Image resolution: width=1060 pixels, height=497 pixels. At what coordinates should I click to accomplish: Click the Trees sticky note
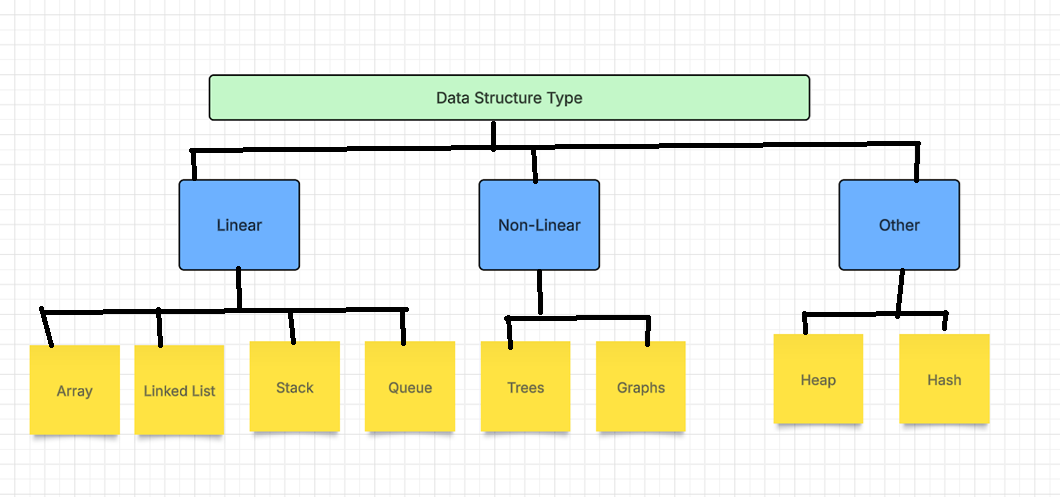pos(525,387)
